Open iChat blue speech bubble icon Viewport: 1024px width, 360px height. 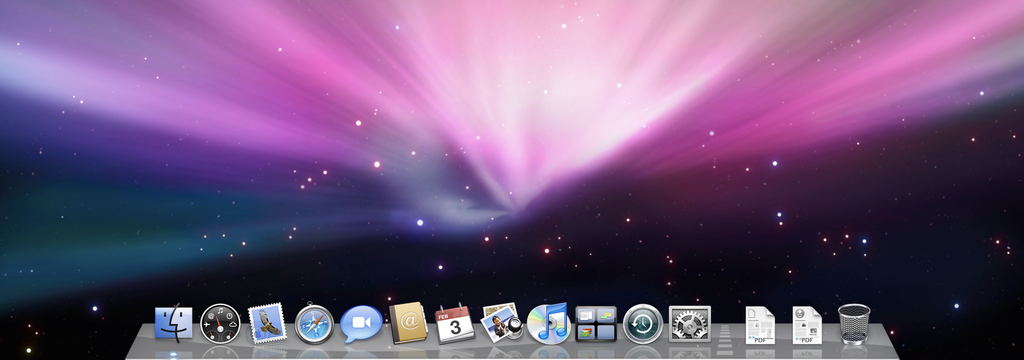361,324
